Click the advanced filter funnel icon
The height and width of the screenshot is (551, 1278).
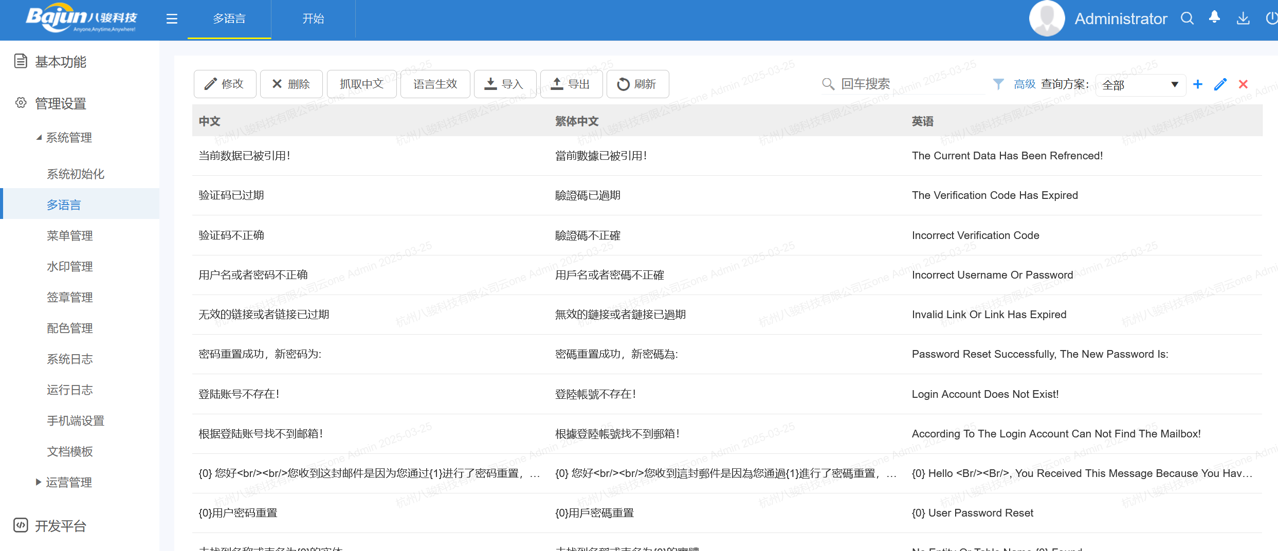tap(998, 85)
